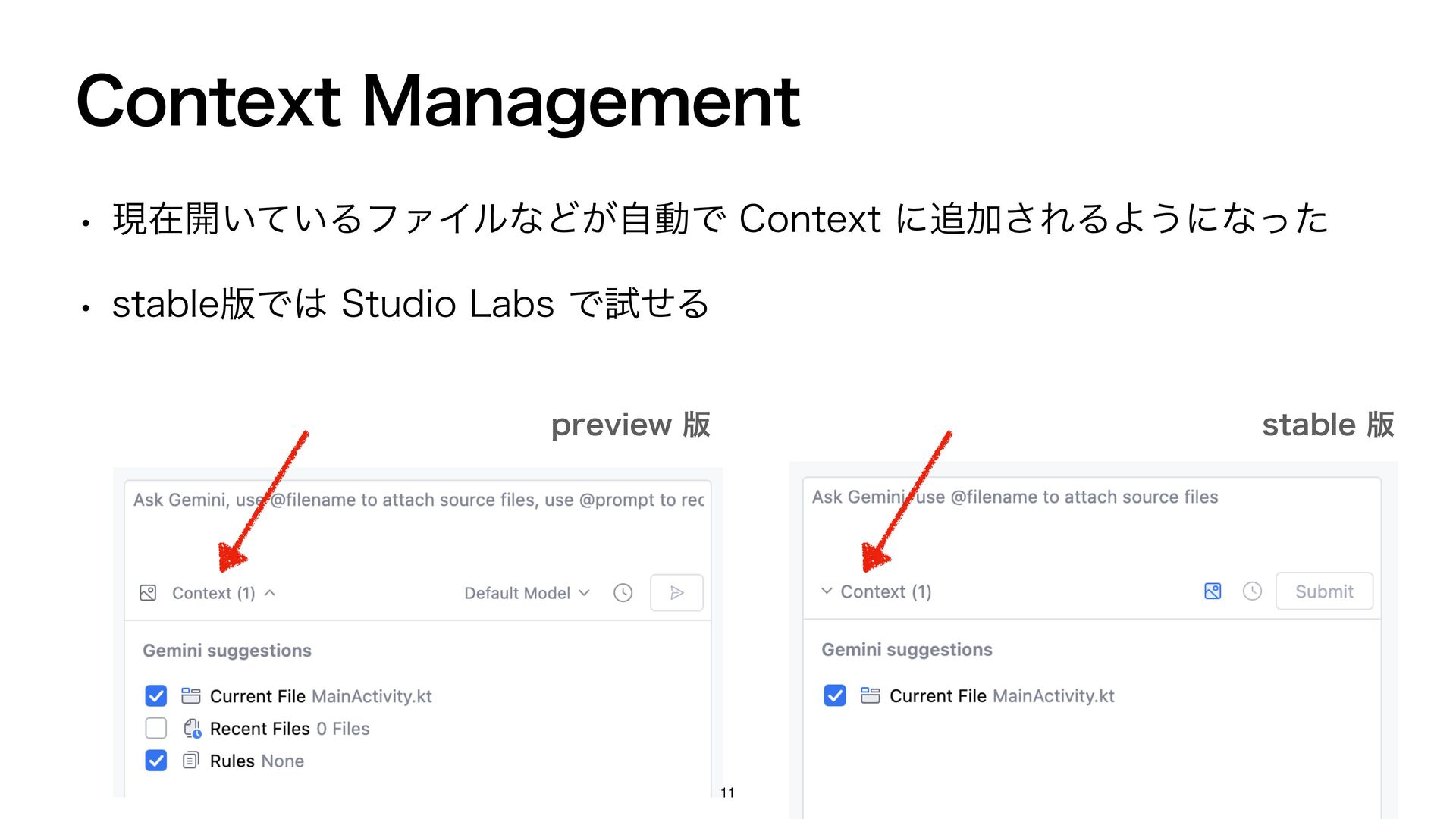This screenshot has width=1456, height=819.
Task: Uncheck Current File checkbox in preview panel
Action: tap(155, 696)
